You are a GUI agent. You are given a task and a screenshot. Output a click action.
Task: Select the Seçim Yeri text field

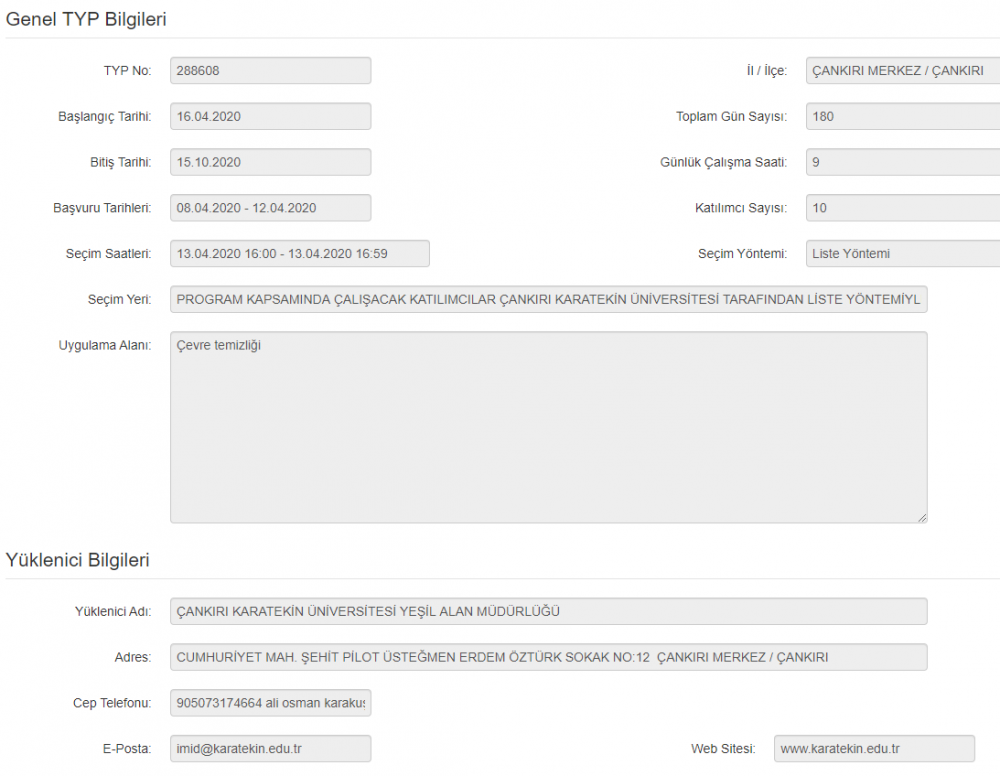click(548, 299)
